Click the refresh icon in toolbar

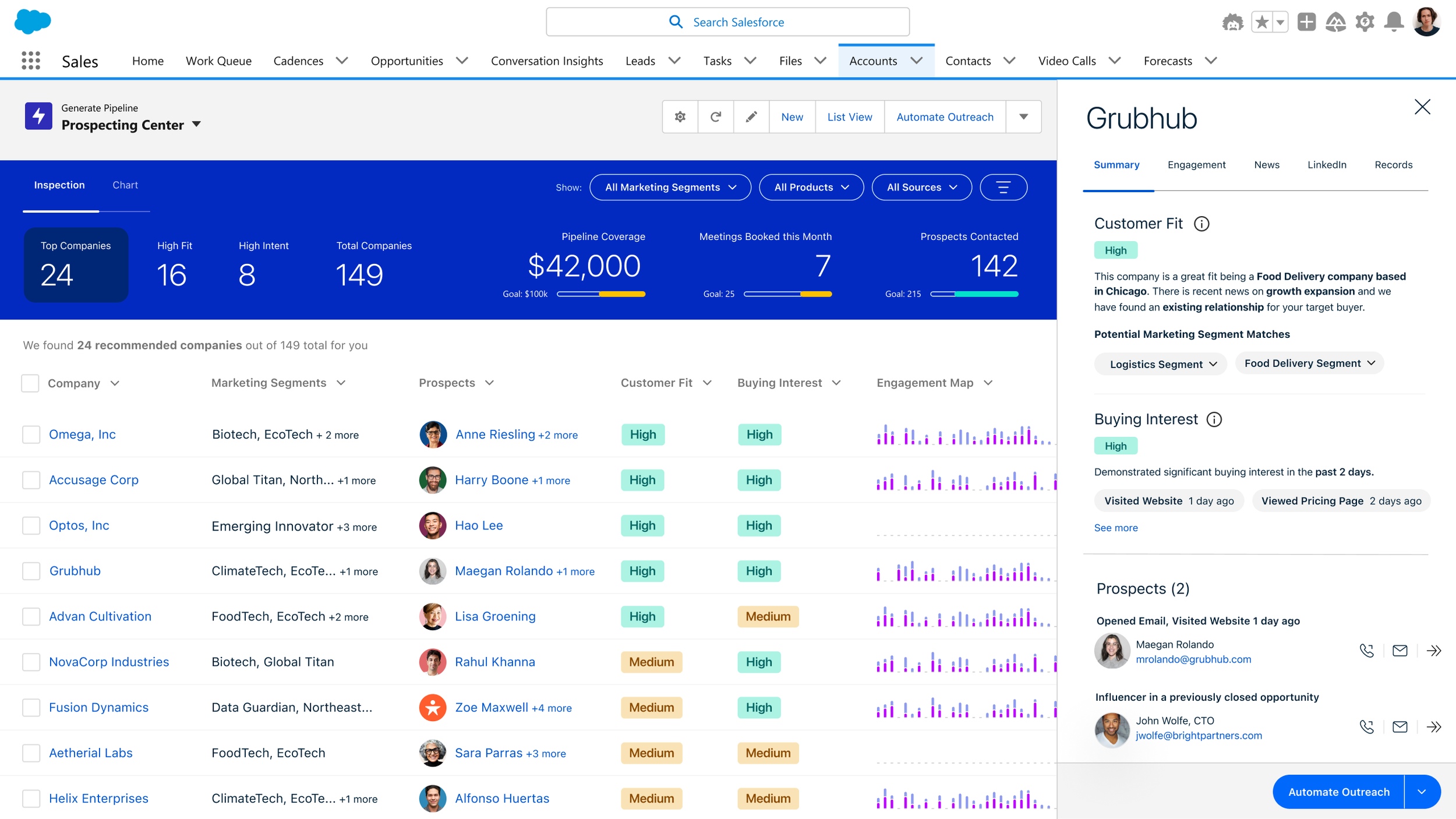[715, 117]
